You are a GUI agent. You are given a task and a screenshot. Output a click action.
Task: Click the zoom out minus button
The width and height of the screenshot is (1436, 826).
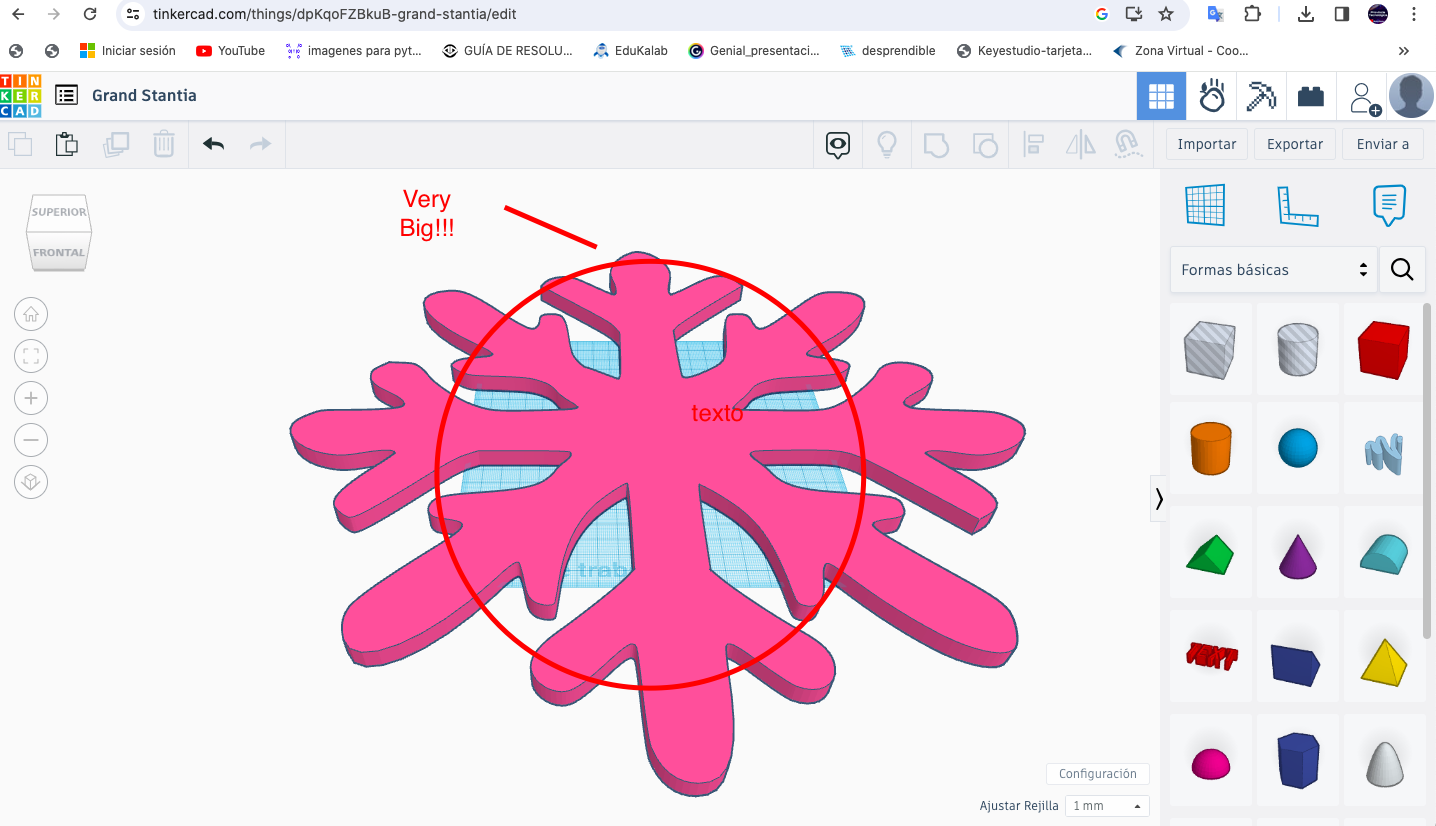coord(31,440)
